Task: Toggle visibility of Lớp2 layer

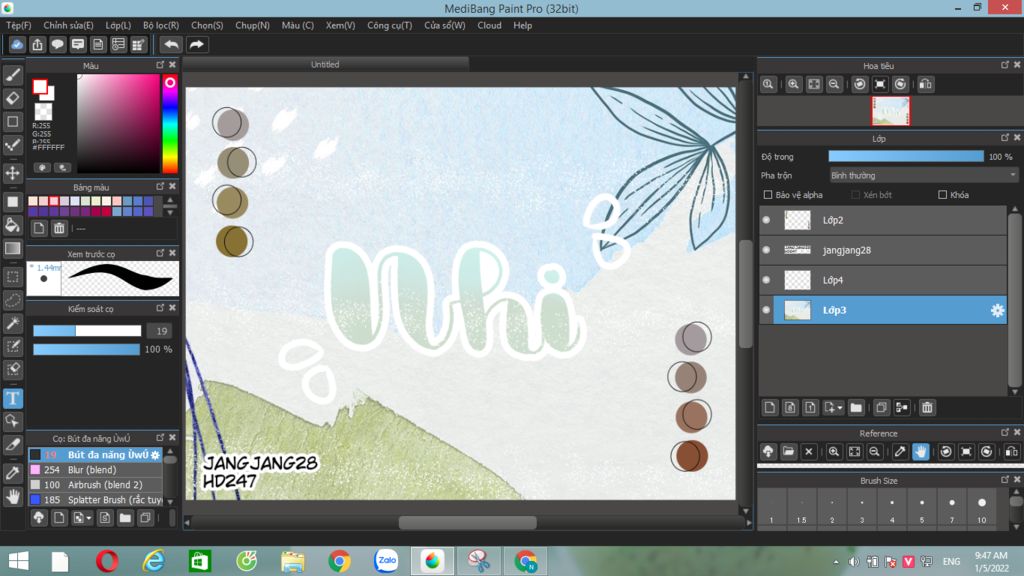Action: point(767,220)
